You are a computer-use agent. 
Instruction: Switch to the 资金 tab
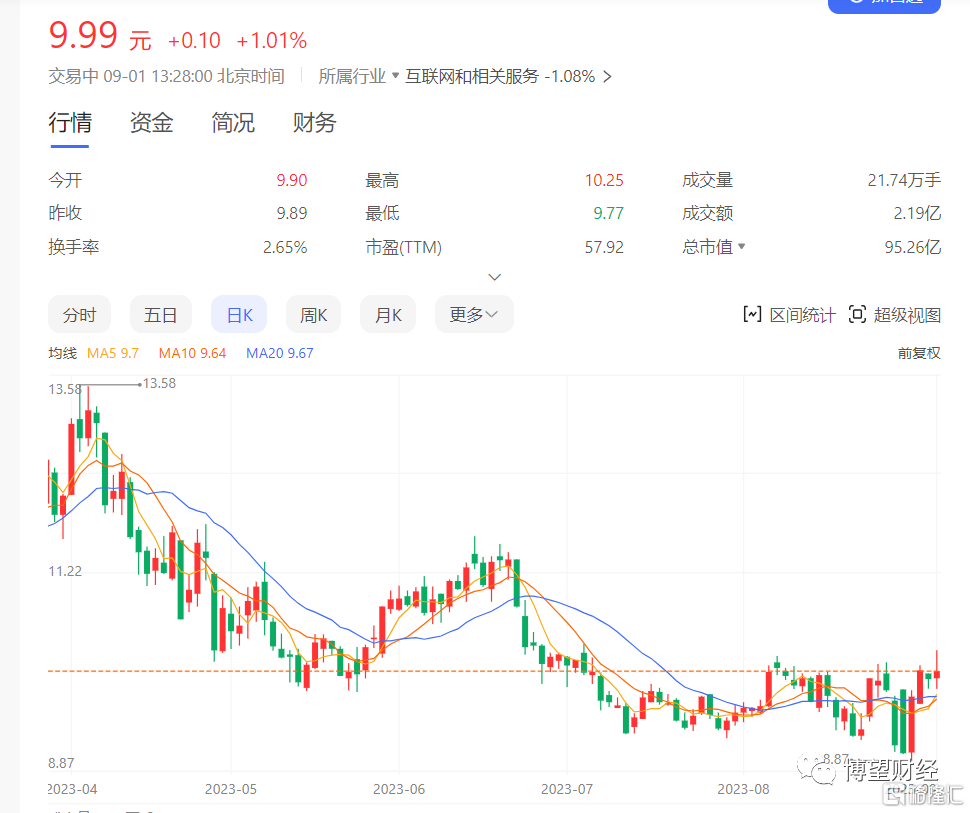click(x=152, y=123)
